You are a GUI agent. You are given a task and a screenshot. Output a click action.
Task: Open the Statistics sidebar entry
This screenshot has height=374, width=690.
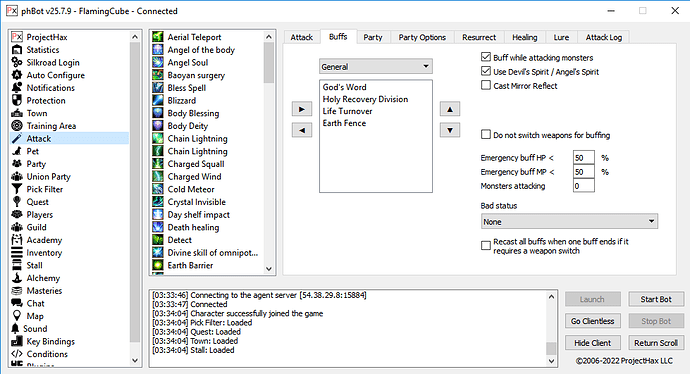click(42, 50)
